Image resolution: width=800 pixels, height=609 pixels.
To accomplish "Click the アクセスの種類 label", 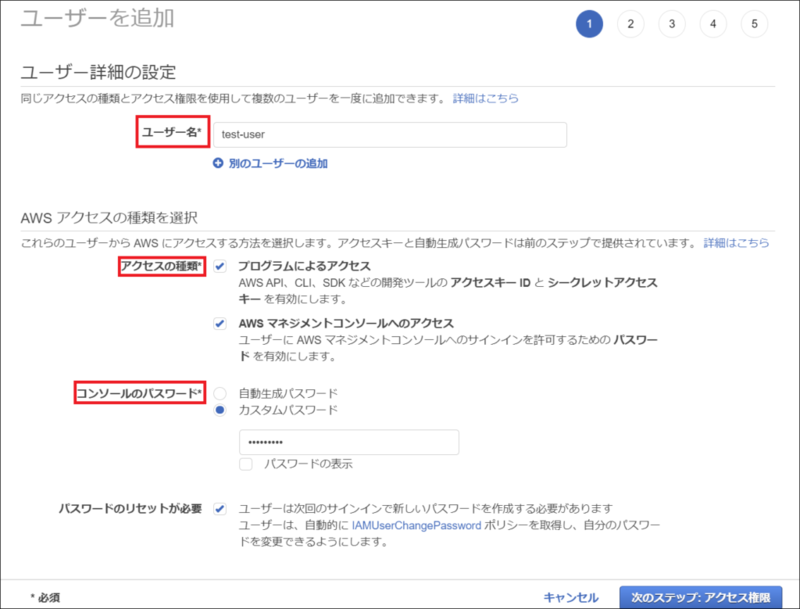I will coord(162,266).
